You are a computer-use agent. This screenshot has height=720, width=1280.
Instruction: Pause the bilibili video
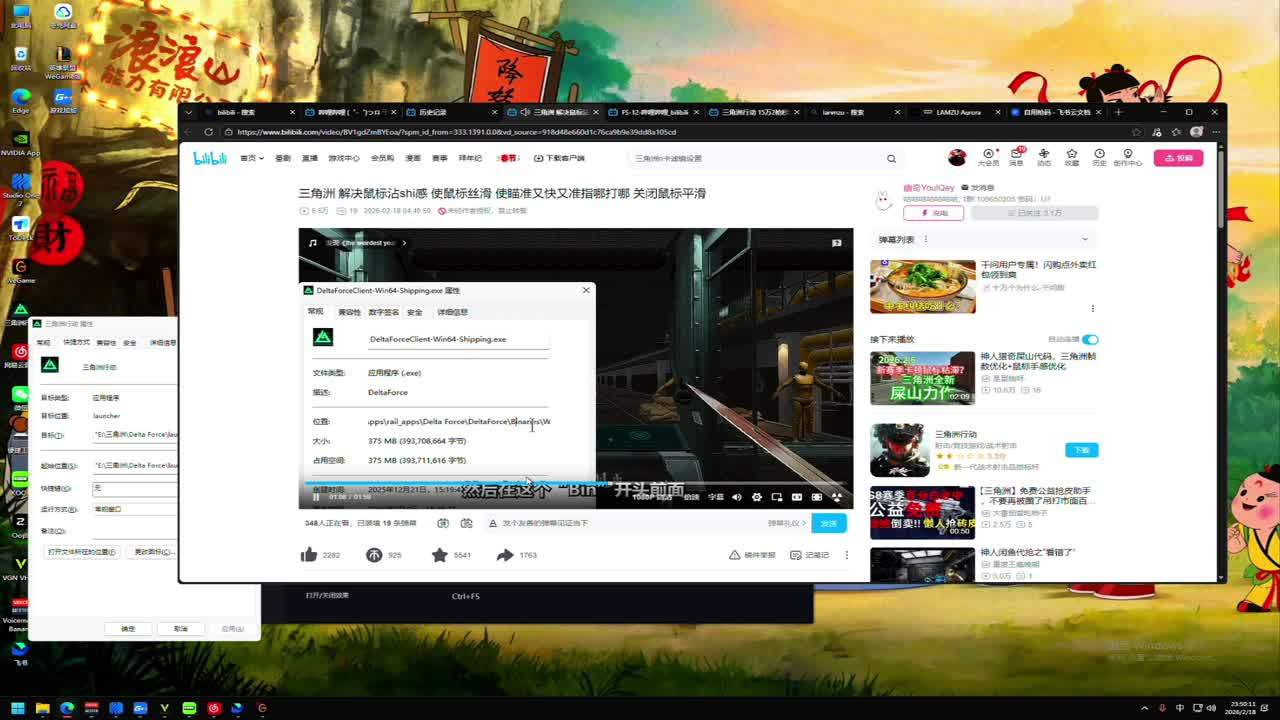pyautogui.click(x=316, y=497)
